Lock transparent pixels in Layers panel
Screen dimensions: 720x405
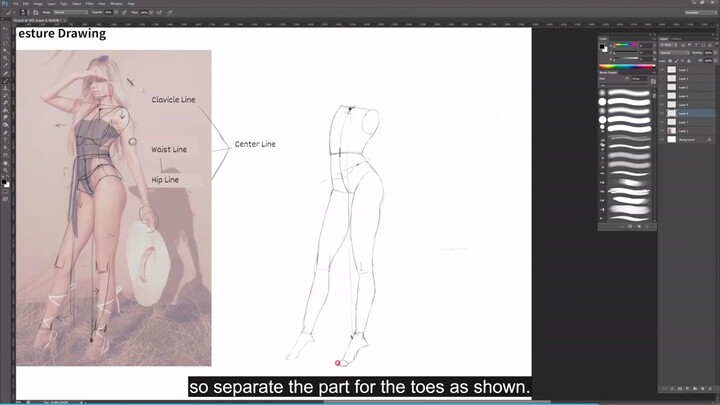coord(670,61)
